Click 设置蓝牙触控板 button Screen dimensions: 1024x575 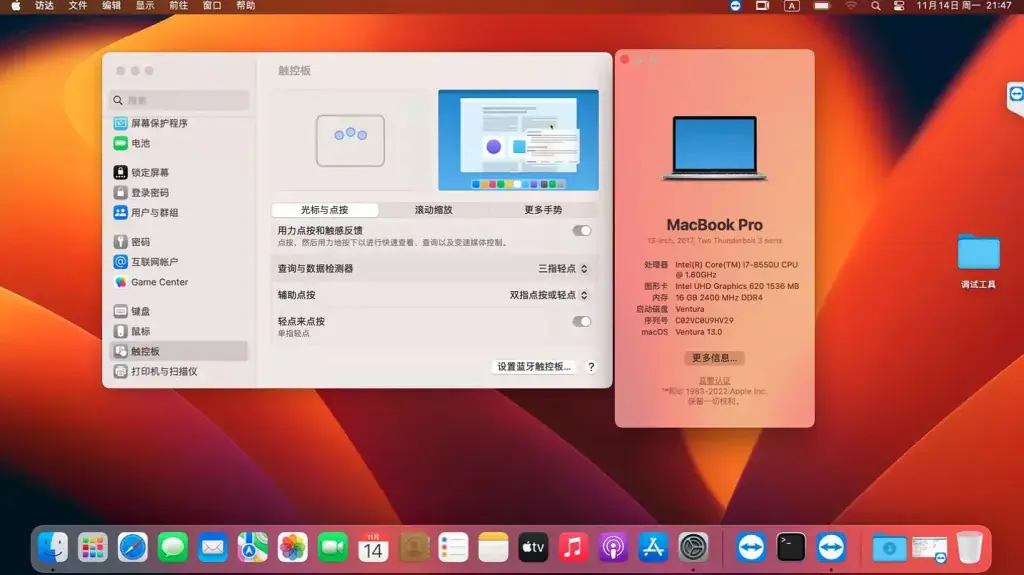coord(534,367)
